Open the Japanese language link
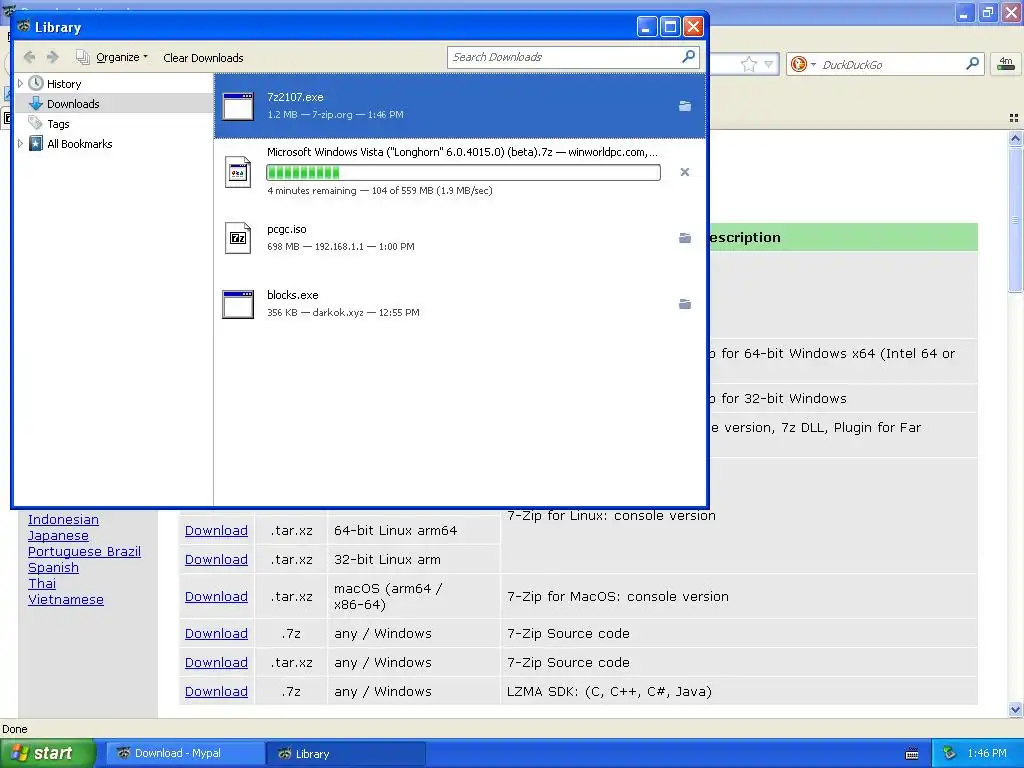The image size is (1024, 768). point(58,536)
